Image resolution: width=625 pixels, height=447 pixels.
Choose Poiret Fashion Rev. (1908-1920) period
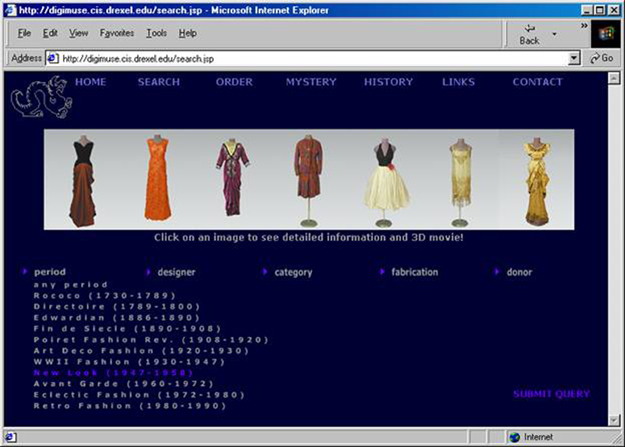pos(151,340)
